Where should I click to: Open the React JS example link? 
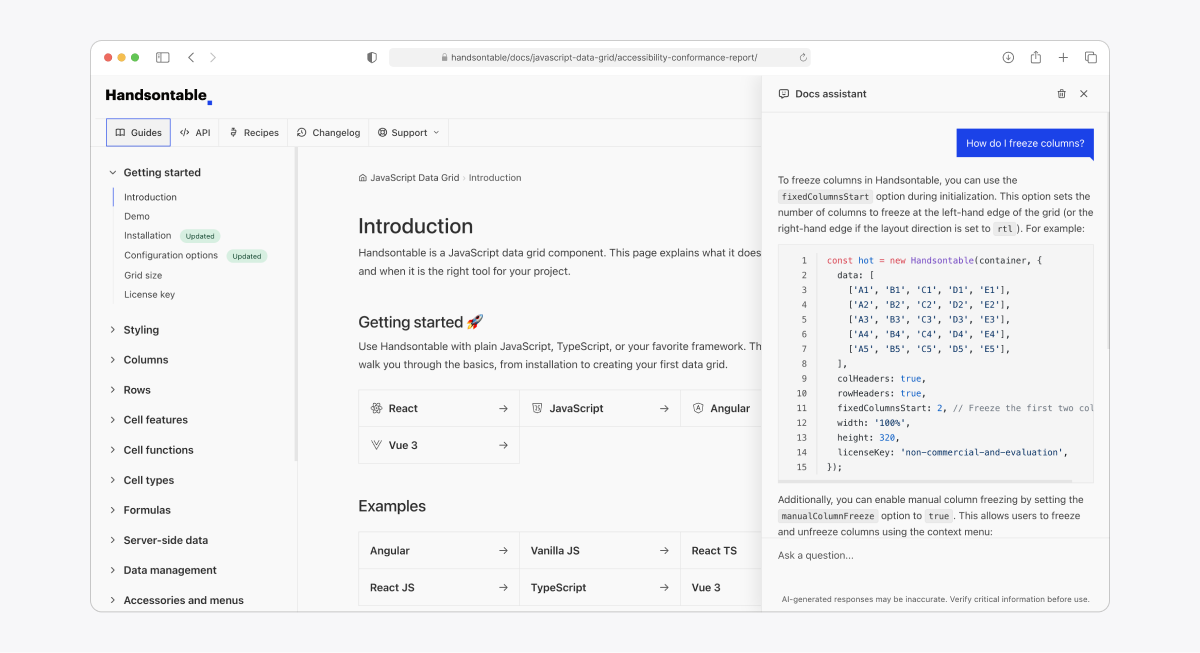tap(439, 588)
